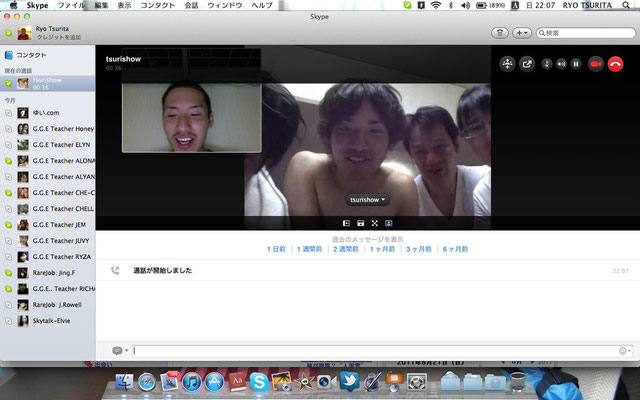Open the dial pad phone button in toolbar

[x=500, y=33]
